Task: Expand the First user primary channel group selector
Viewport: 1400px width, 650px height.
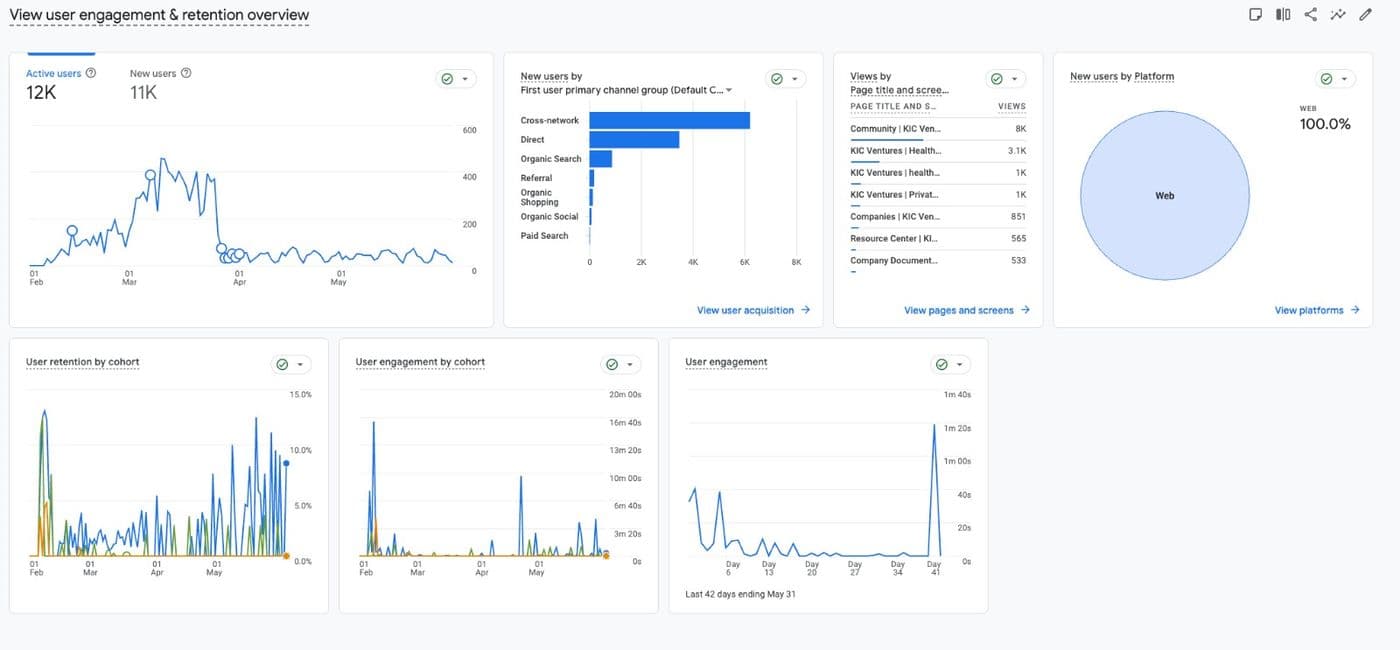Action: tap(627, 90)
